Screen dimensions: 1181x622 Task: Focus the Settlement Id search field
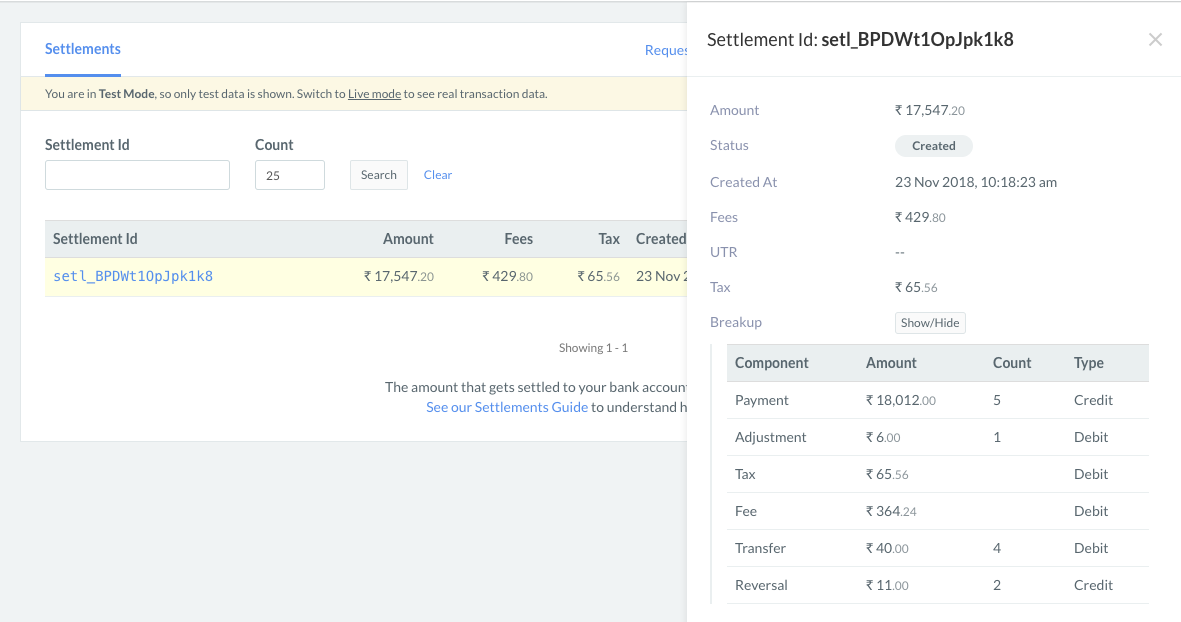[x=137, y=174]
